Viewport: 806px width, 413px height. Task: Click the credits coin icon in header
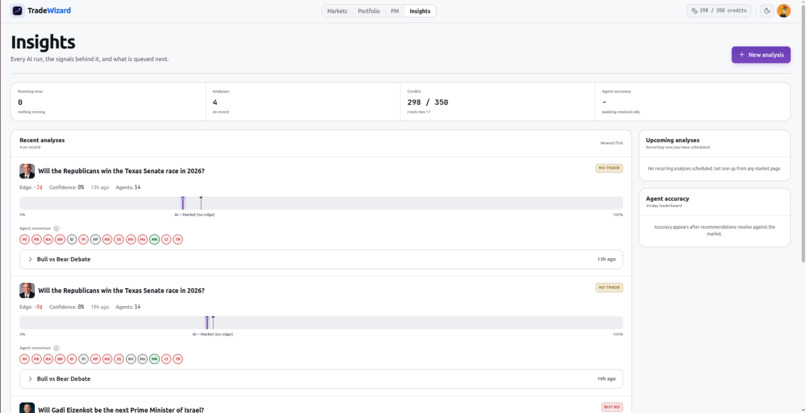pos(694,11)
